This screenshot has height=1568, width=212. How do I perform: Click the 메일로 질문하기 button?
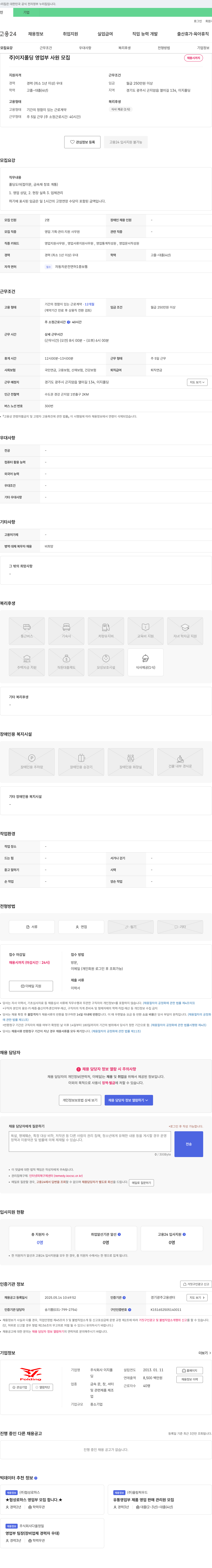click(x=141, y=1182)
